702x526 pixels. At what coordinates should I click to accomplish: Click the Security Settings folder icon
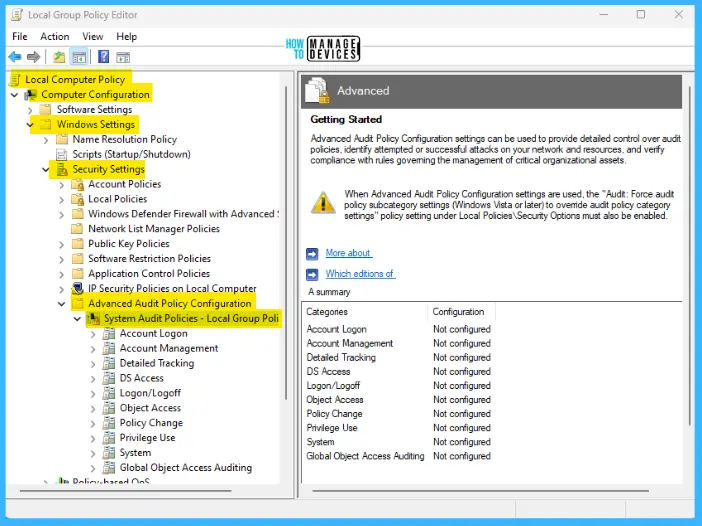(x=62, y=169)
